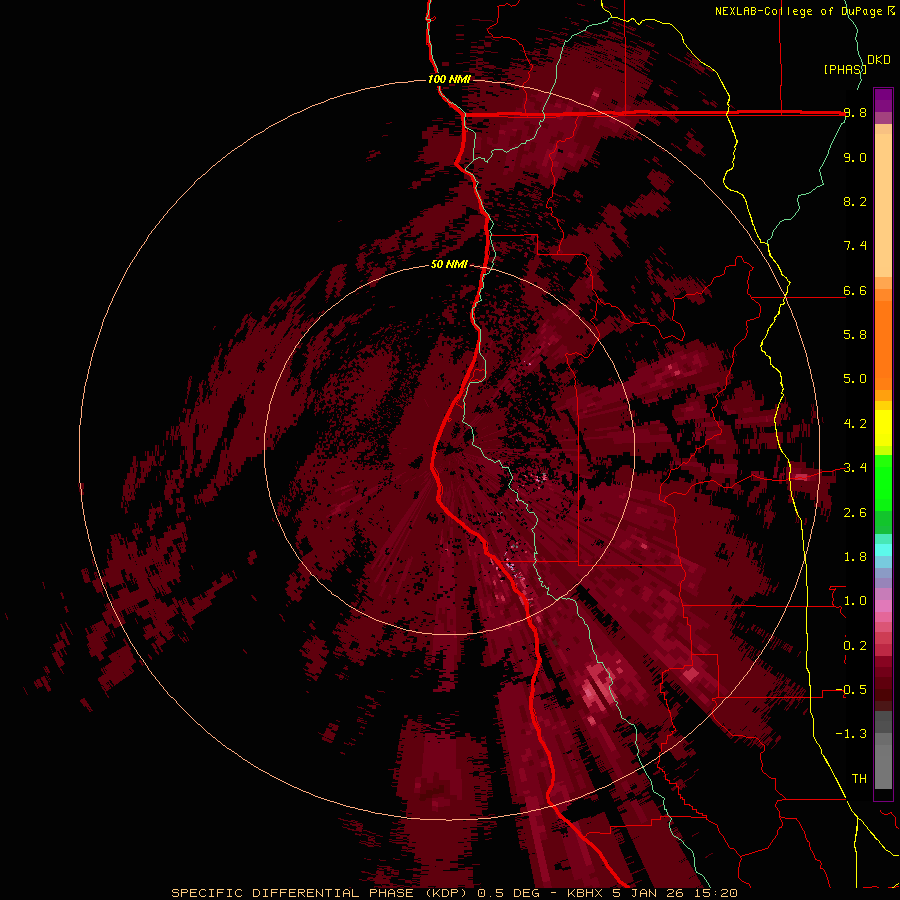
Task: Click the 4.2 scale value
Action: tap(855, 424)
